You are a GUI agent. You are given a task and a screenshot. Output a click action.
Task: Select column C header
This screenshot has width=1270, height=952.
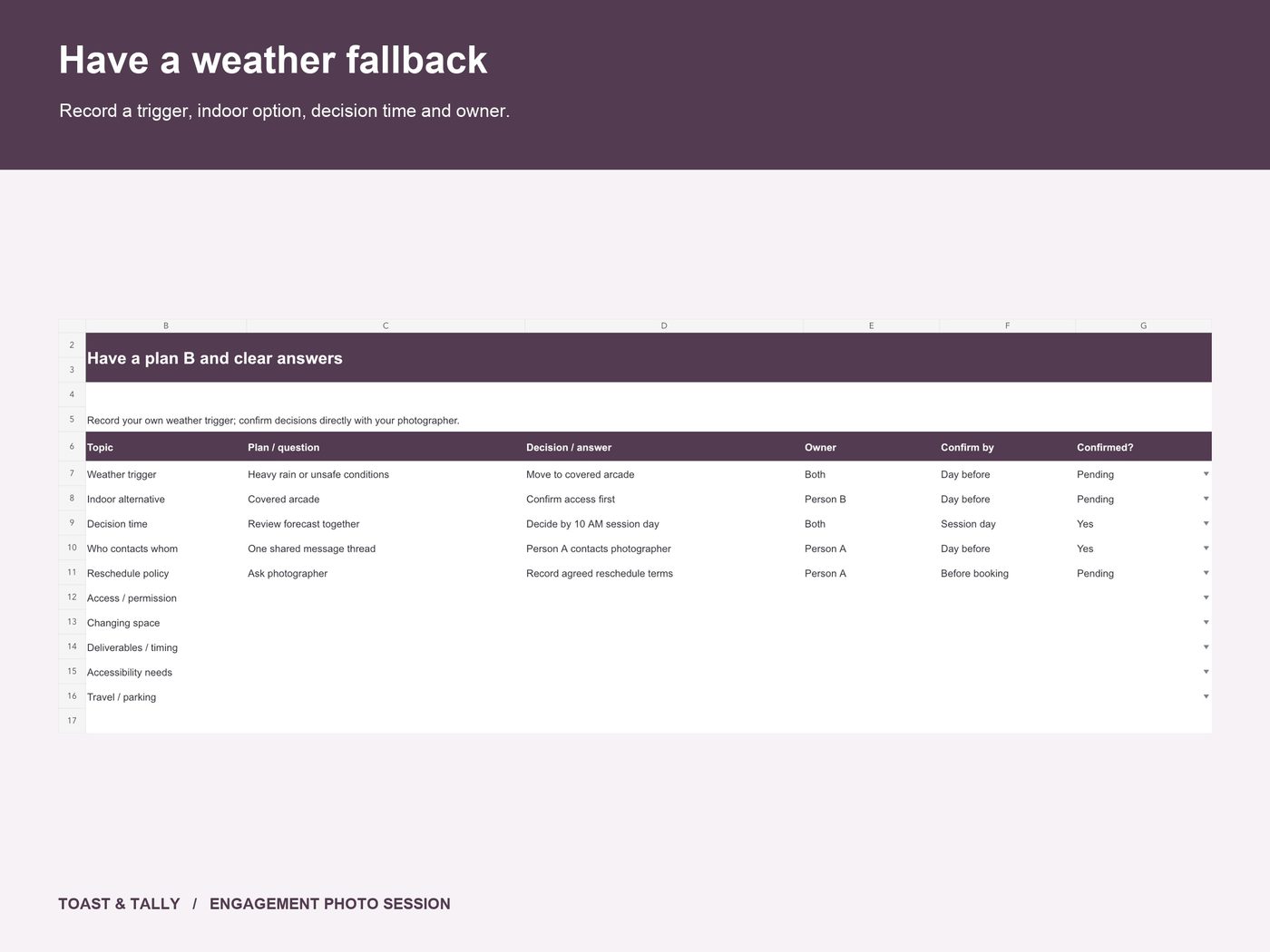386,325
